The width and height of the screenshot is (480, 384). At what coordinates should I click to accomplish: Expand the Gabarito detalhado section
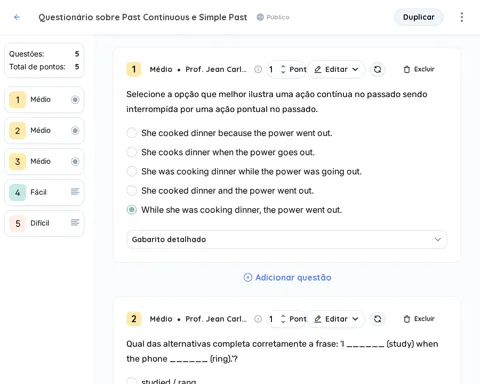tap(286, 239)
